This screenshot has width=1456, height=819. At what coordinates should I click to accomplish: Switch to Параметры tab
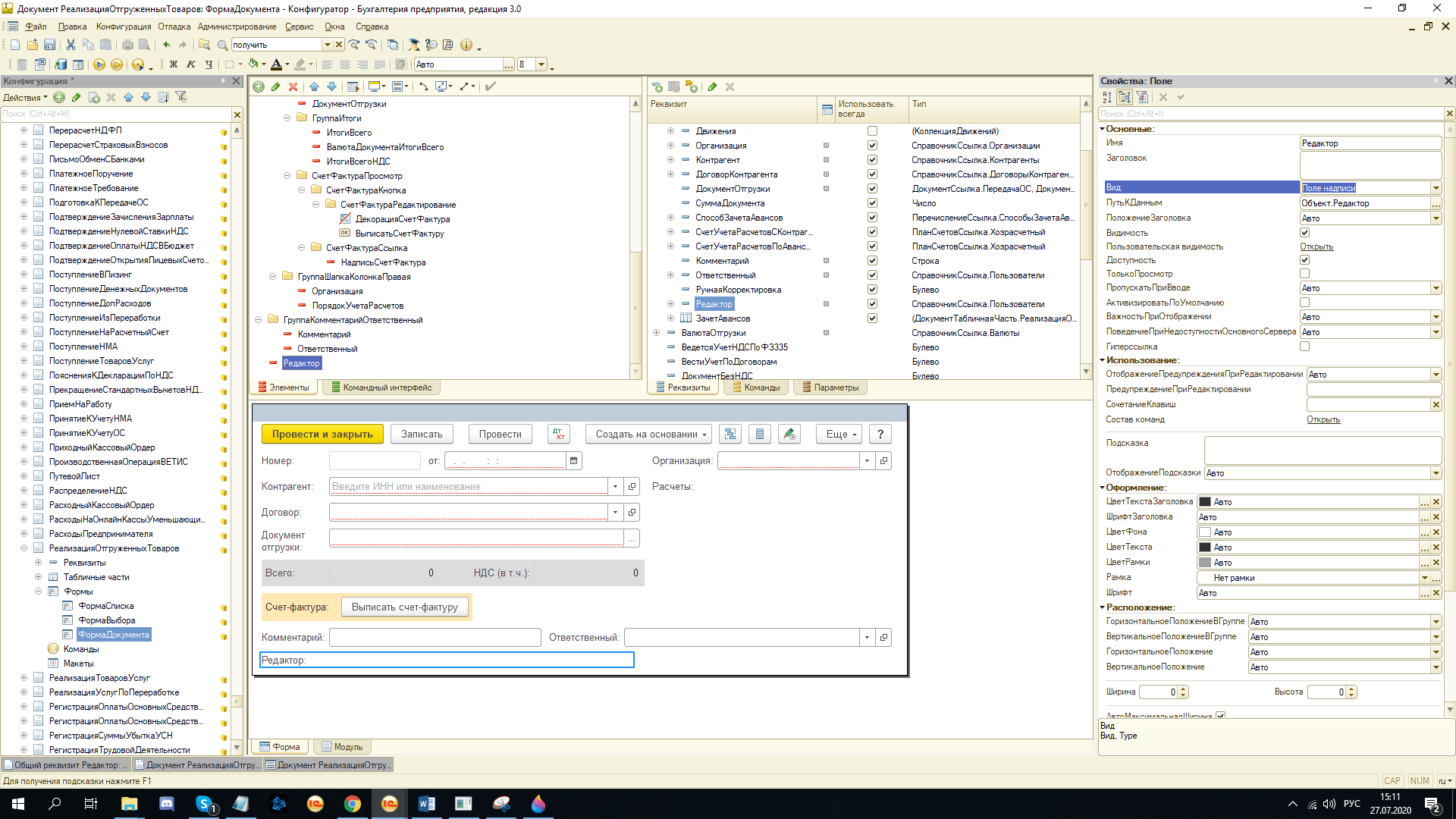(830, 388)
